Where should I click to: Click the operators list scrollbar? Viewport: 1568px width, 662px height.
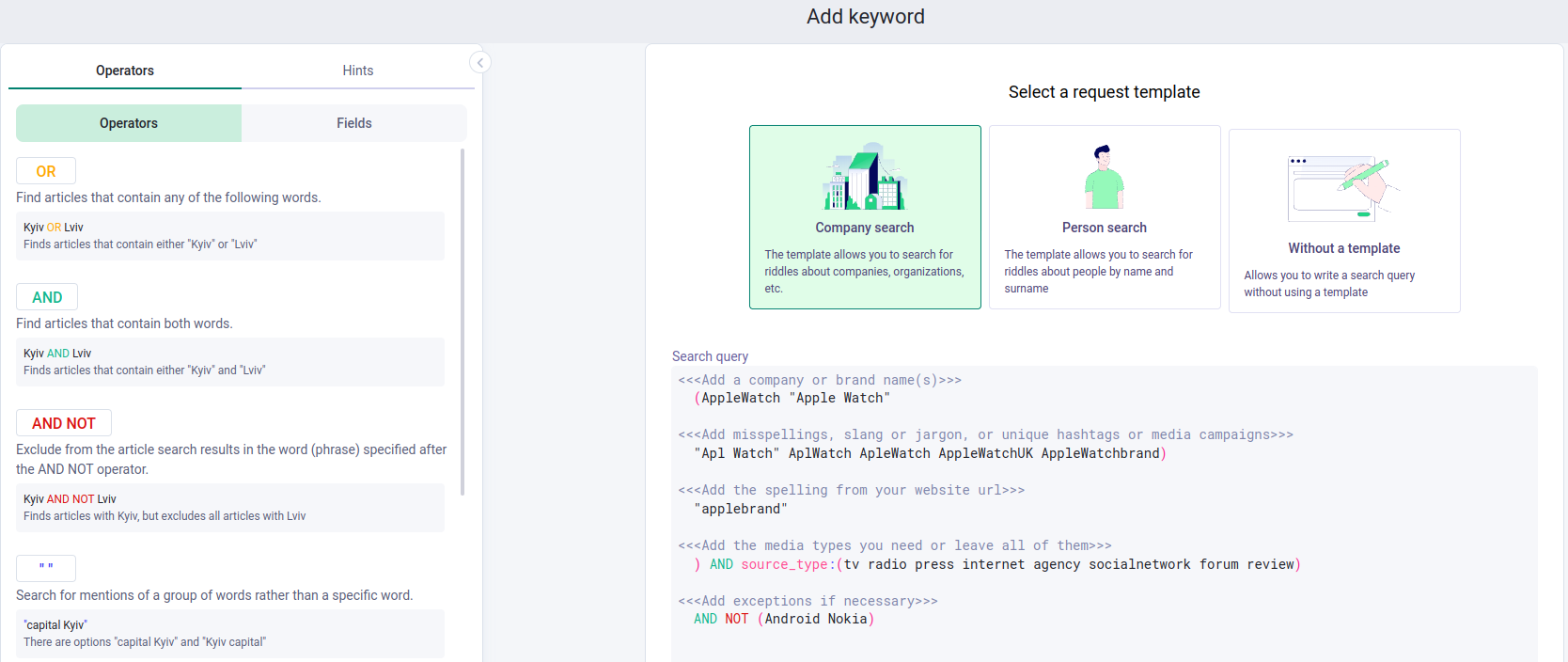[463, 322]
